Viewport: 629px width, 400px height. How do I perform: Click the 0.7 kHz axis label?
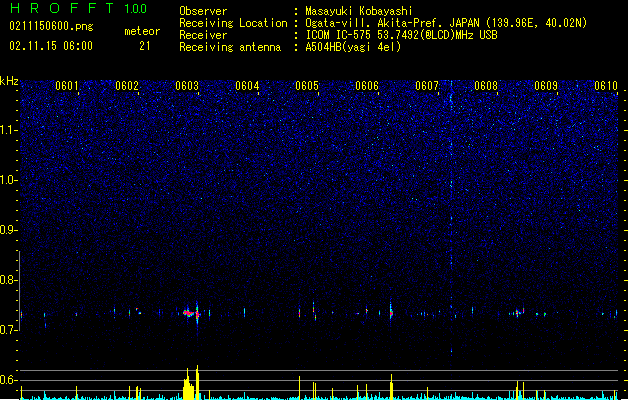pos(9,329)
